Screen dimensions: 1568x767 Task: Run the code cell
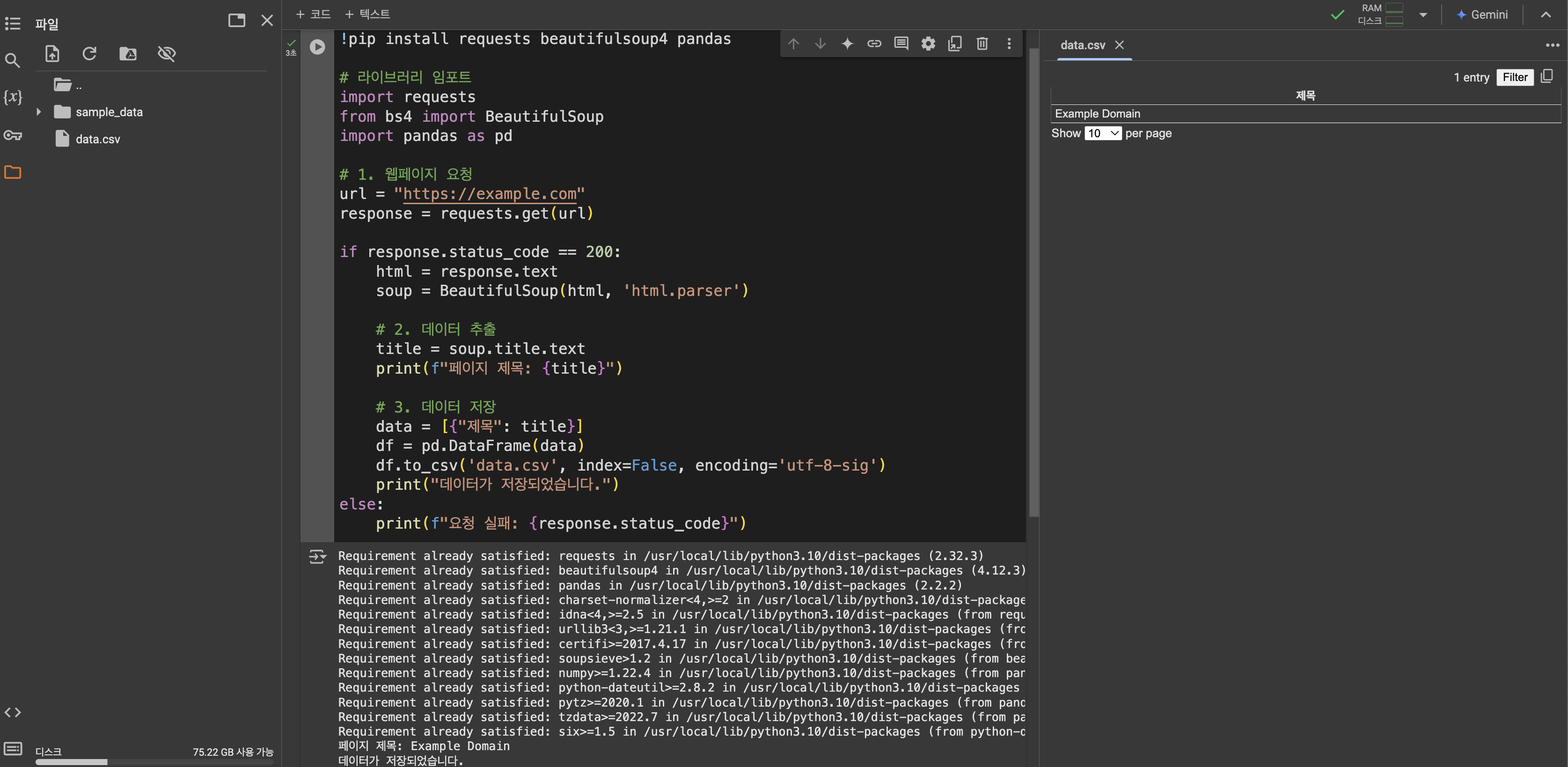[x=317, y=47]
